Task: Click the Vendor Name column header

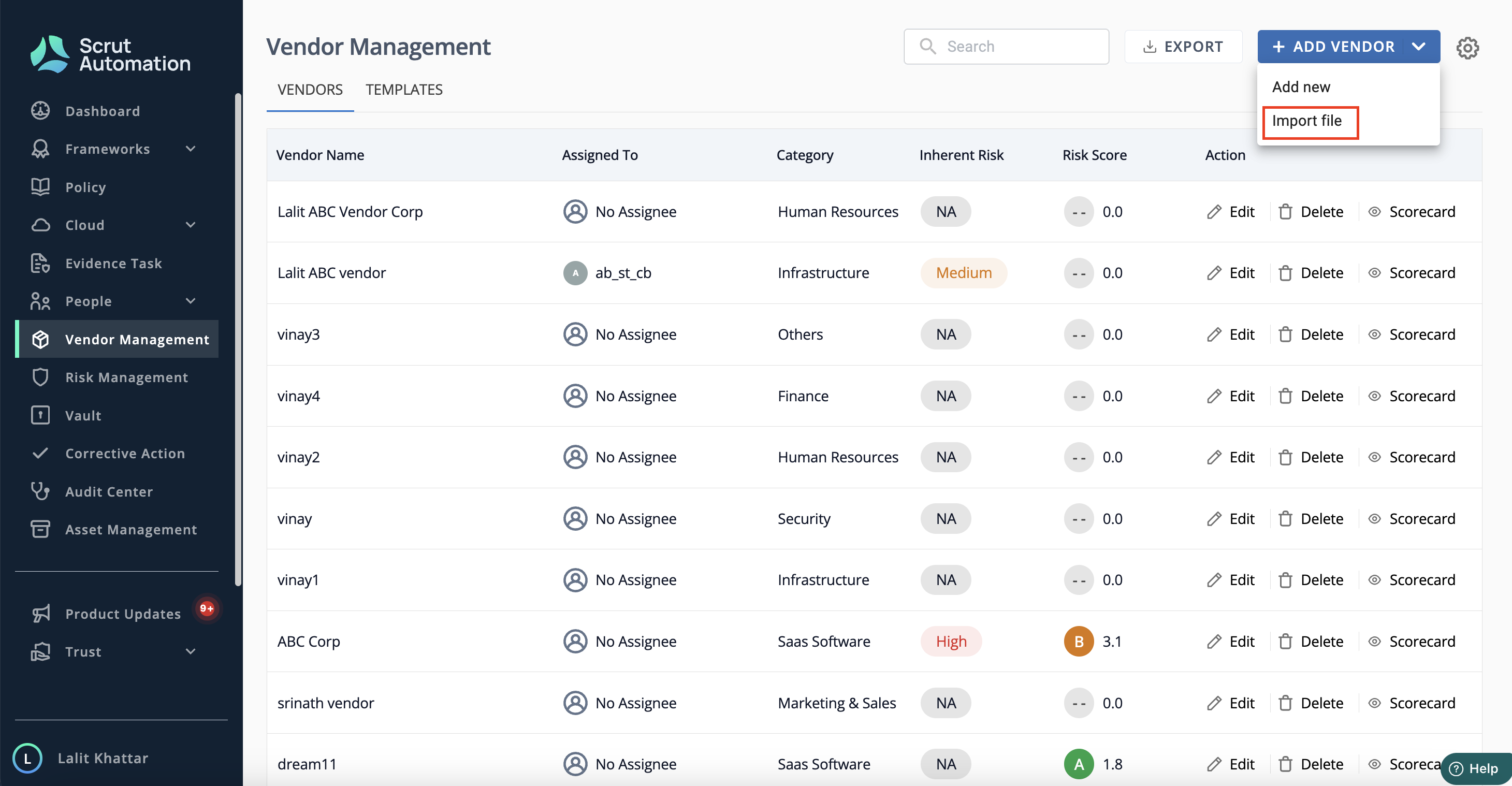Action: [x=320, y=155]
